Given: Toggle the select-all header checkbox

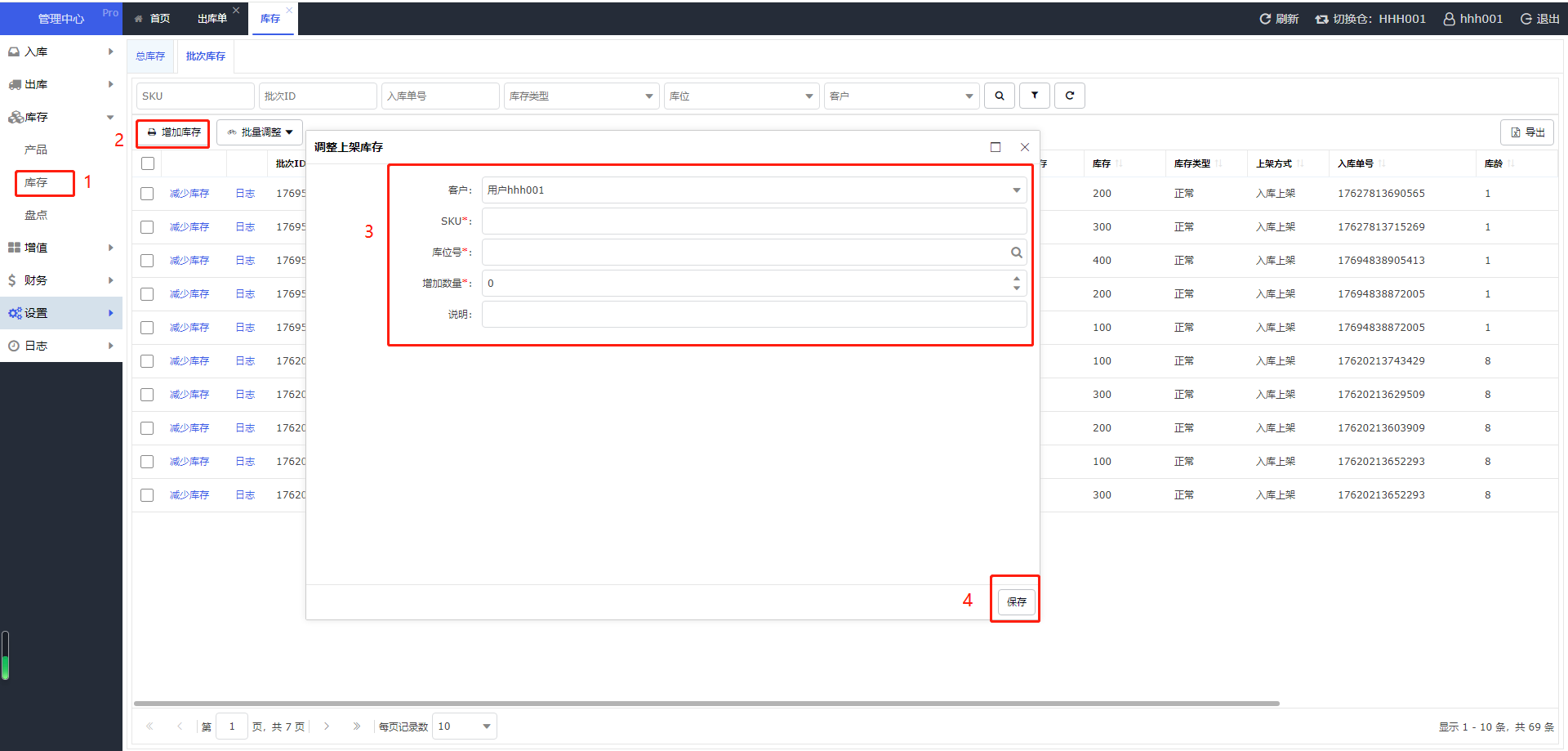Looking at the screenshot, I should click(x=148, y=163).
